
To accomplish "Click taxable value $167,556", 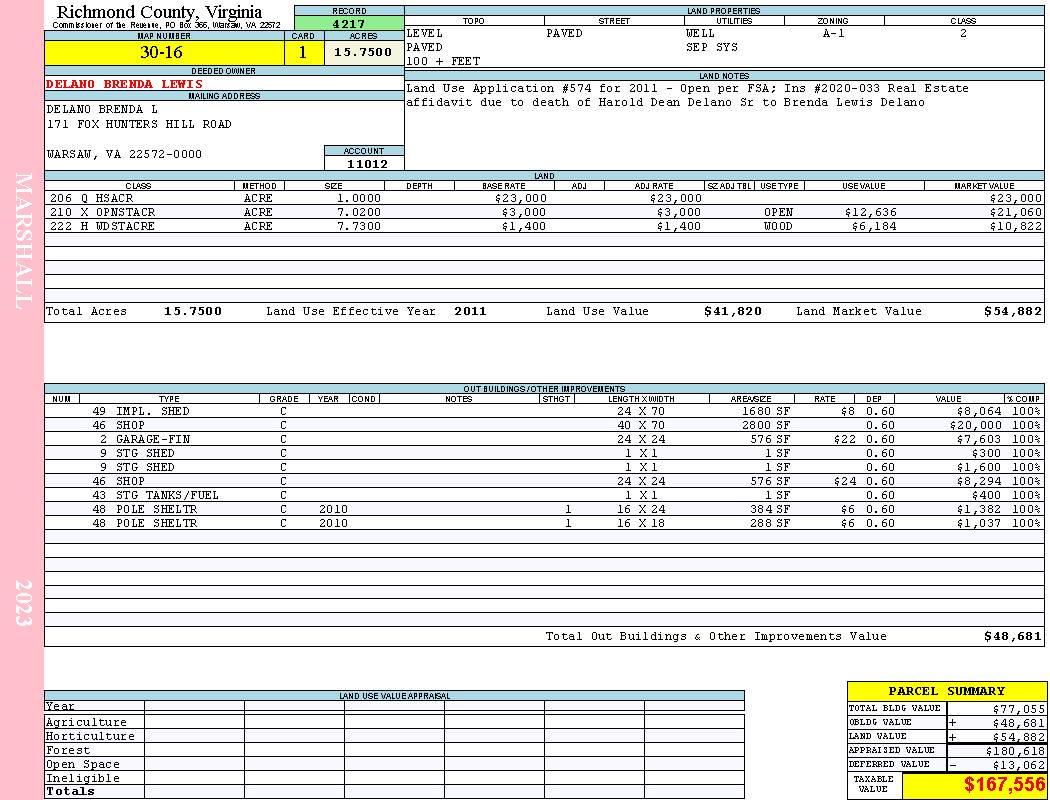I will click(1004, 784).
